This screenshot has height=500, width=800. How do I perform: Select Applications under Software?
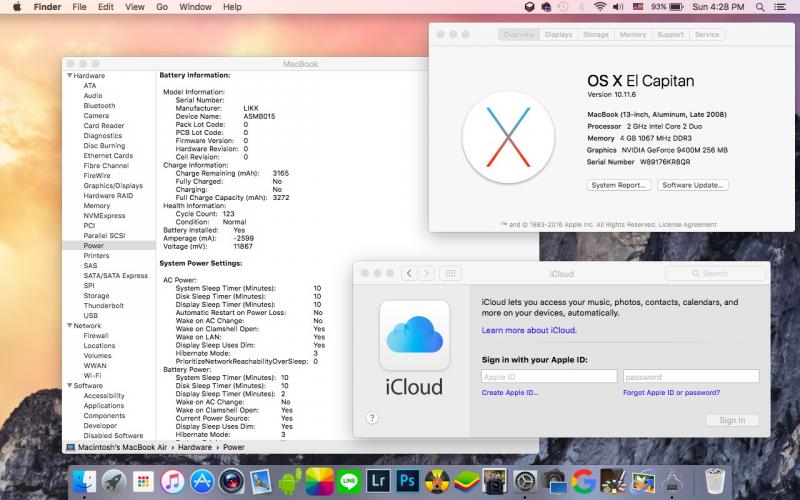coord(104,406)
